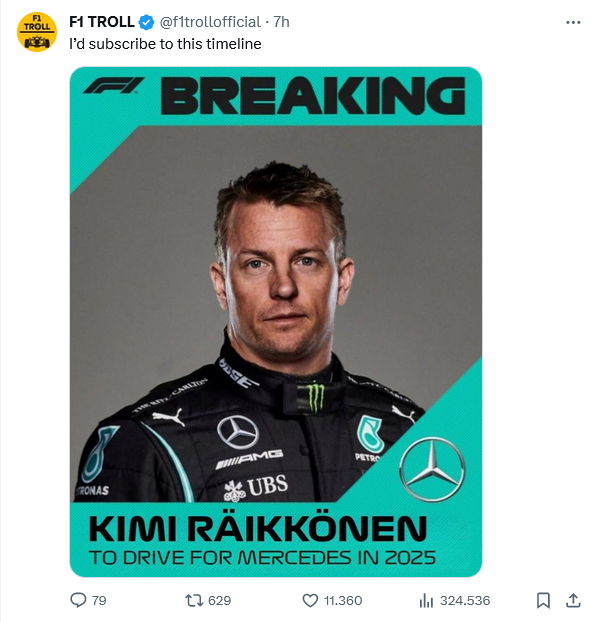Click the reply speech bubble icon
This screenshot has width=598, height=622.
point(78,600)
